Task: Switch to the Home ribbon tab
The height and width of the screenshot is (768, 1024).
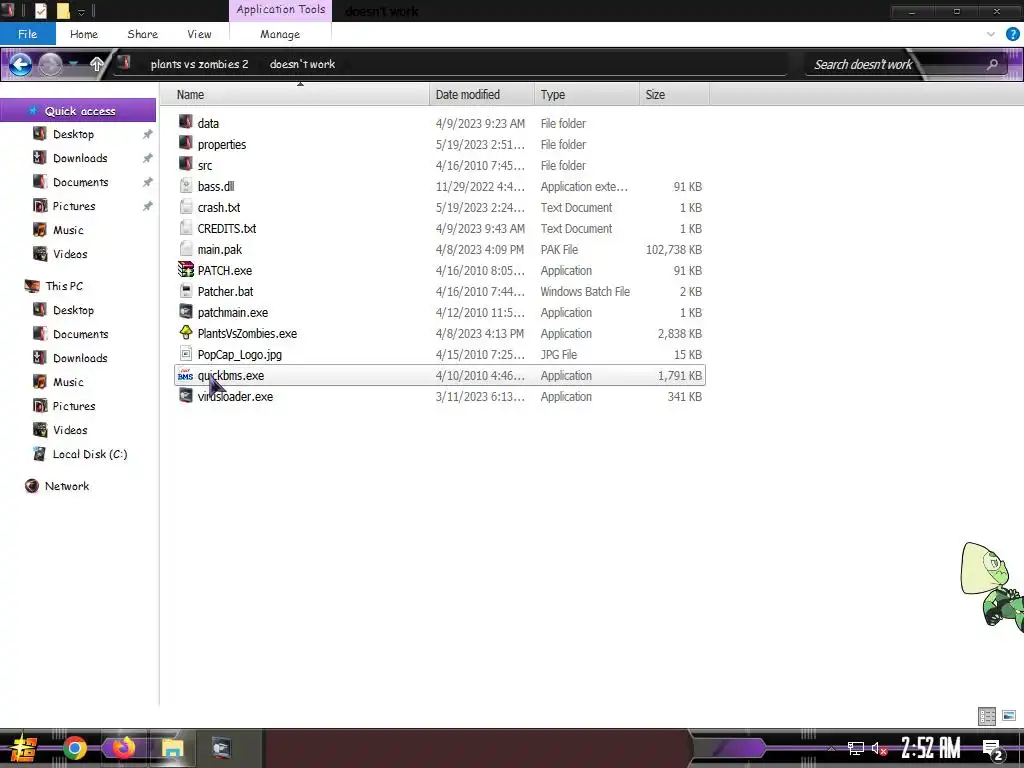Action: point(84,34)
